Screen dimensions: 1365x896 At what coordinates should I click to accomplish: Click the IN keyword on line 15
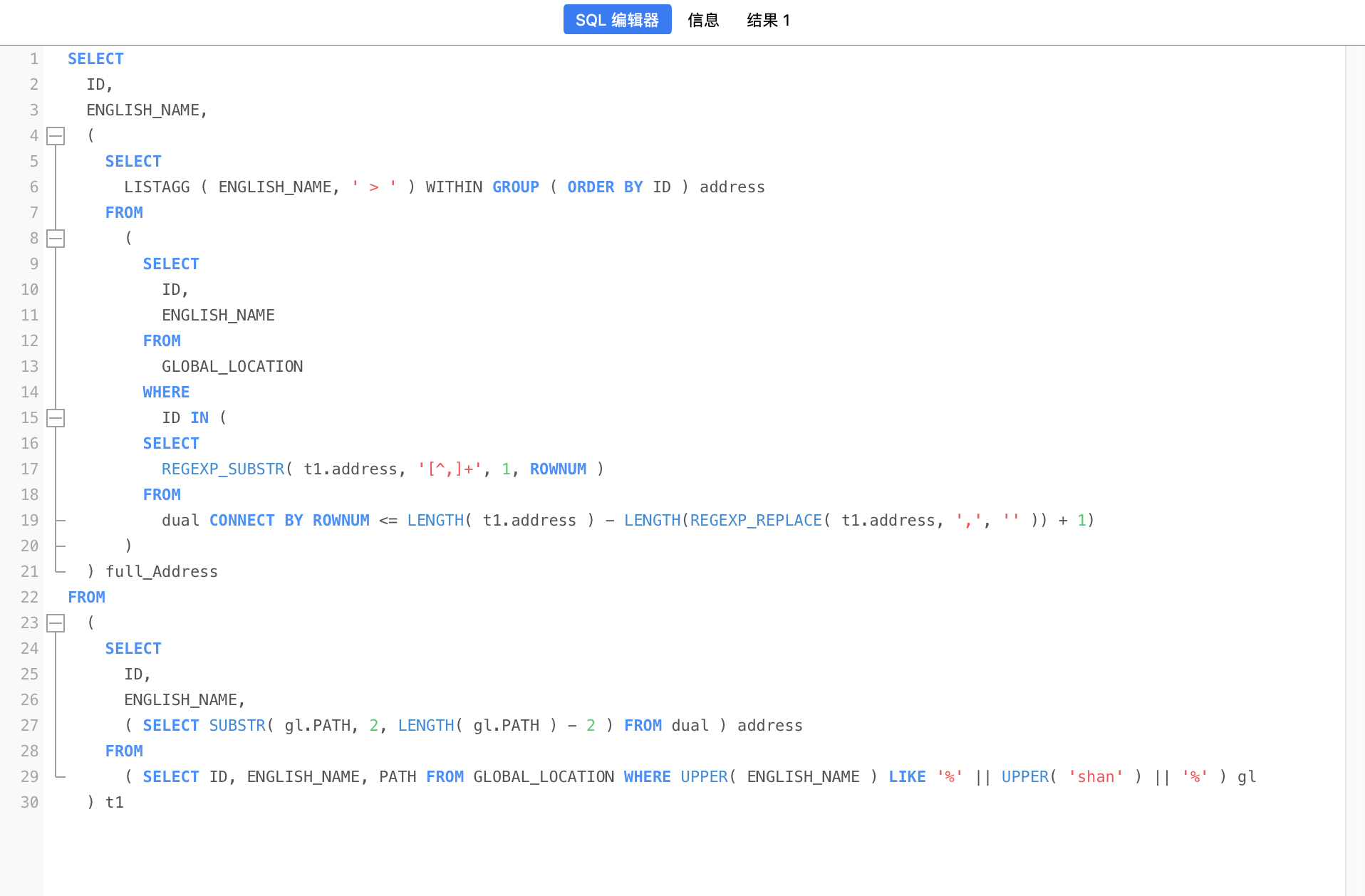click(199, 417)
